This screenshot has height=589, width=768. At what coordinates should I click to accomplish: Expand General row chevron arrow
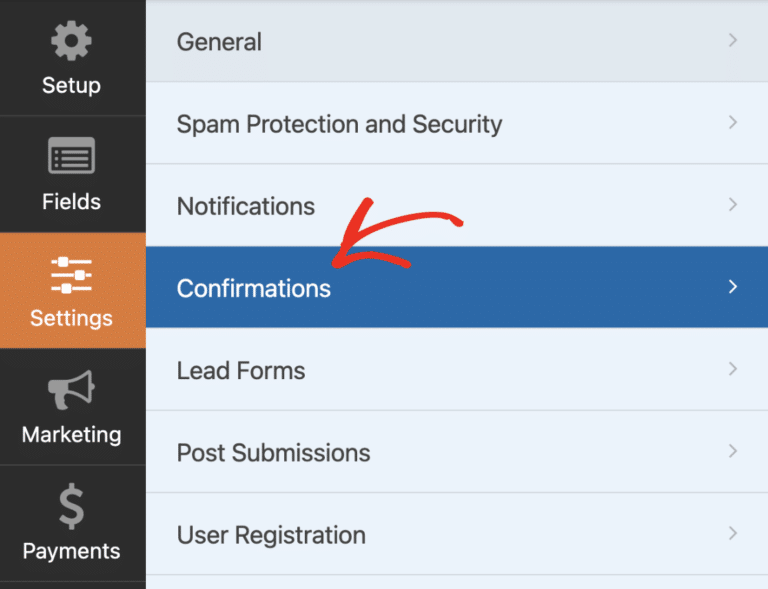tap(733, 41)
